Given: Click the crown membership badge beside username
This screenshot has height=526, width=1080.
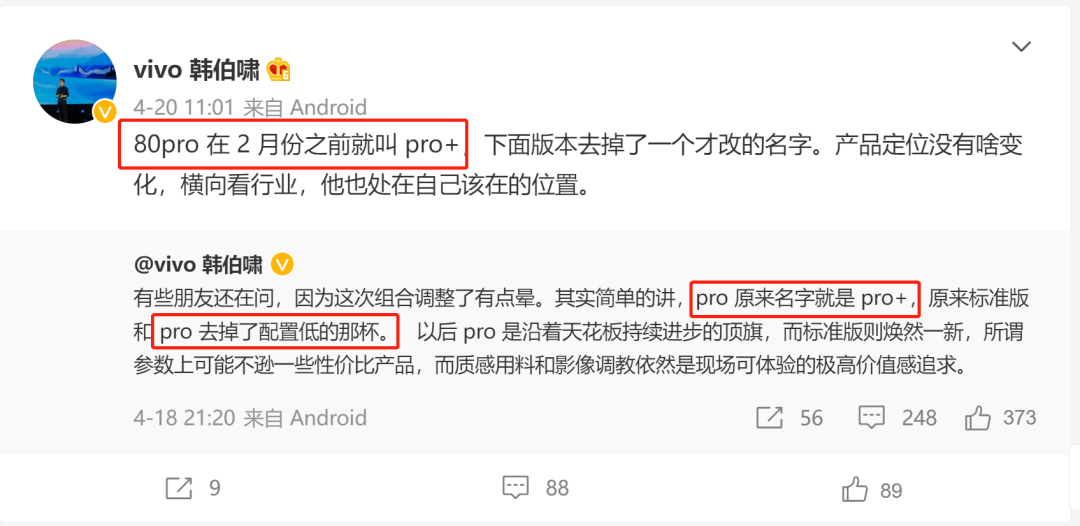Looking at the screenshot, I should pos(278,70).
